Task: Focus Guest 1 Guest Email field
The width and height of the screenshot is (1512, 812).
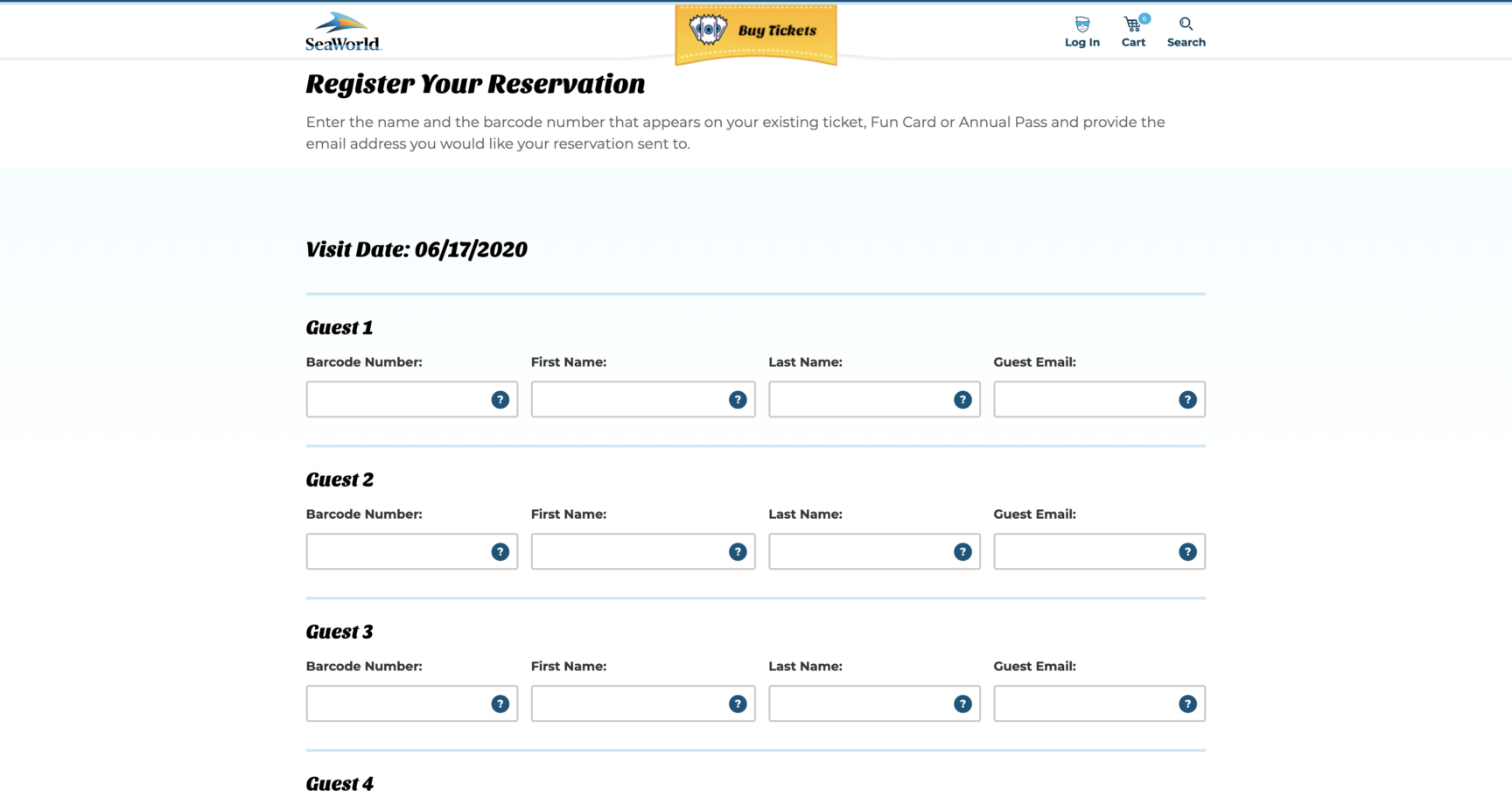Action: point(1100,400)
